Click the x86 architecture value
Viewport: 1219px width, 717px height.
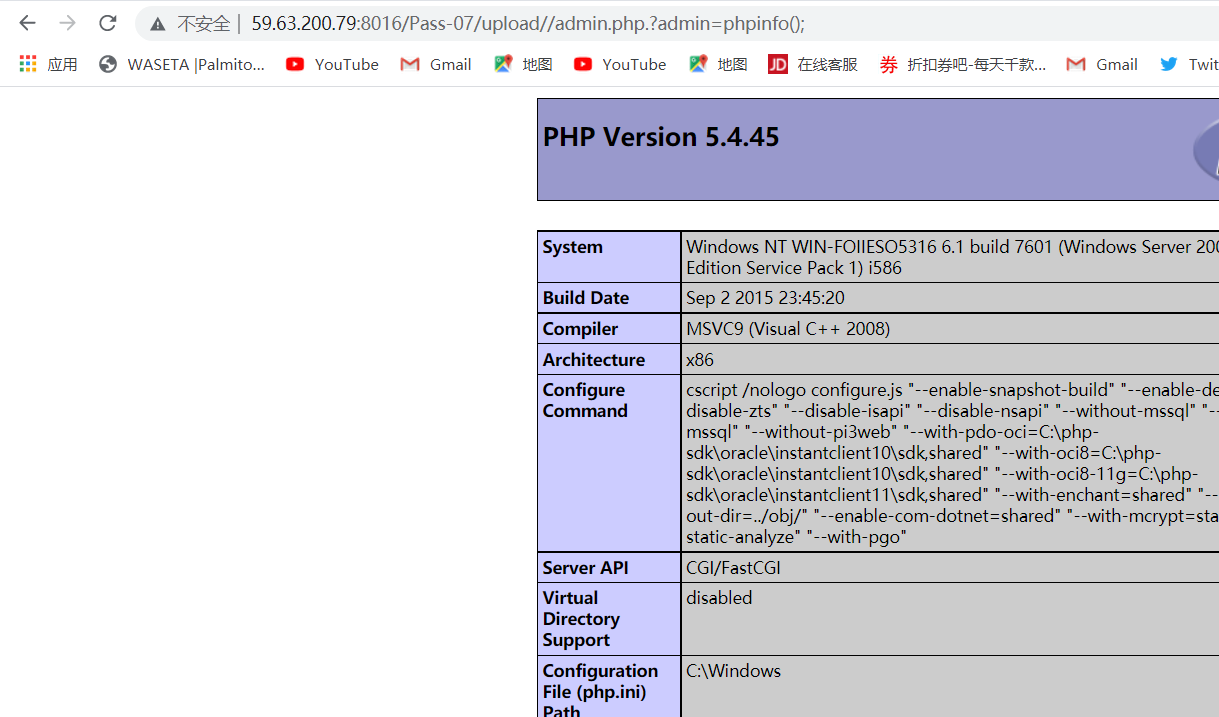[x=700, y=360]
